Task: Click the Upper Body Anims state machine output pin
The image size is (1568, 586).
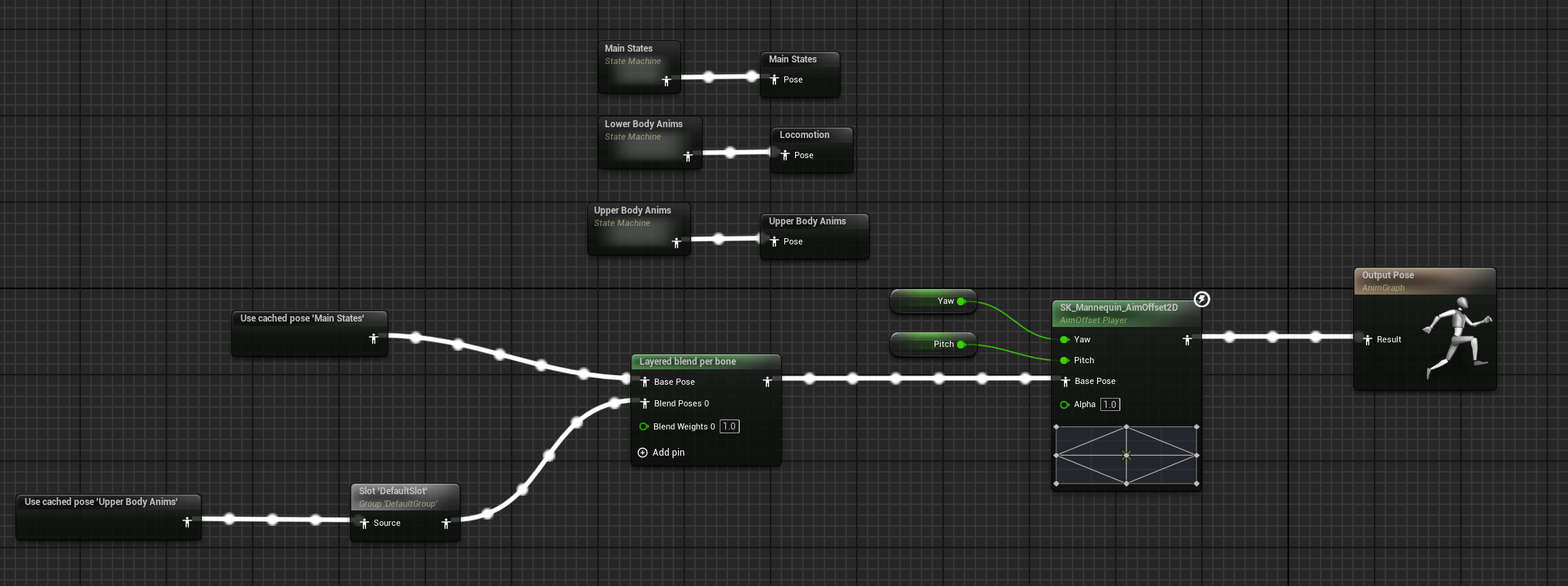Action: [x=677, y=242]
